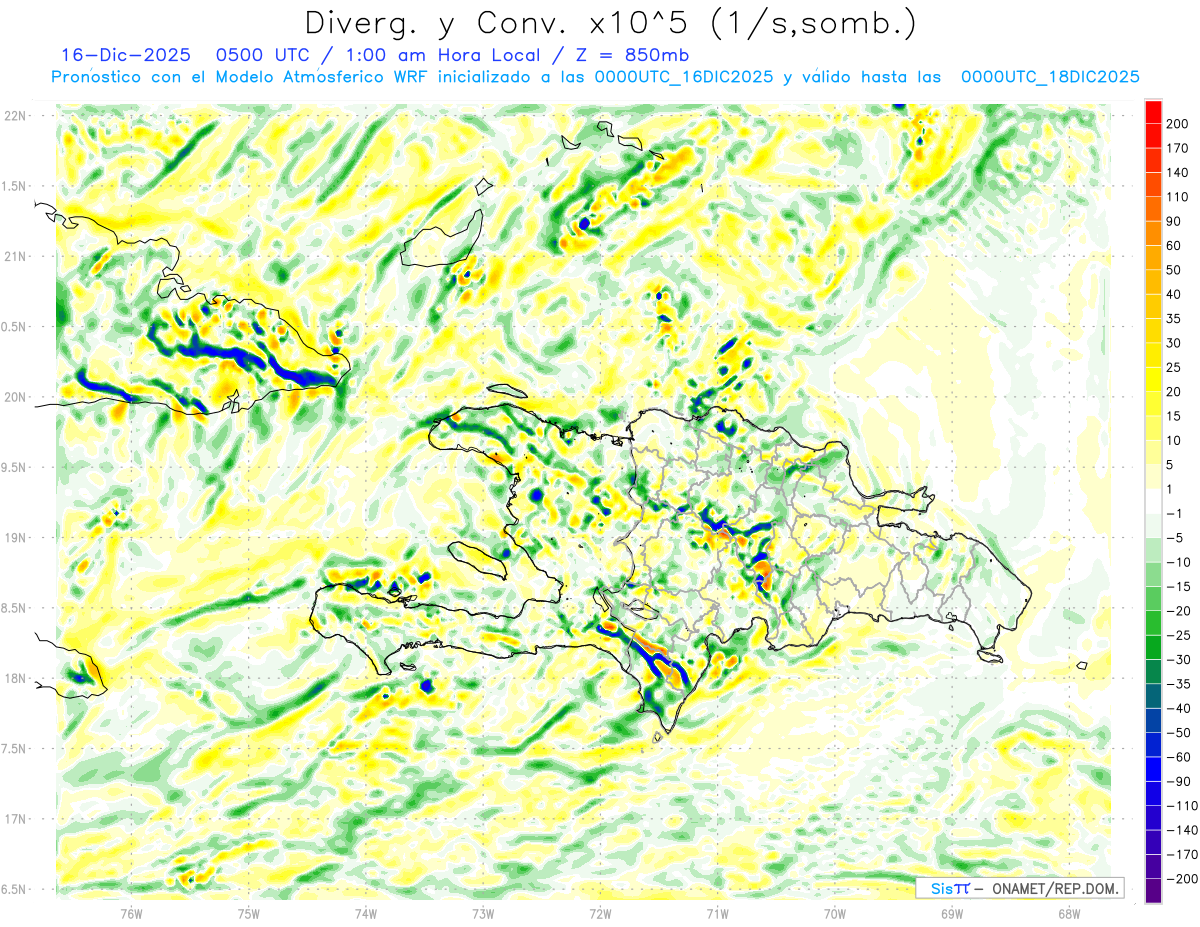Click the '74W' longitude label

pyautogui.click(x=366, y=913)
